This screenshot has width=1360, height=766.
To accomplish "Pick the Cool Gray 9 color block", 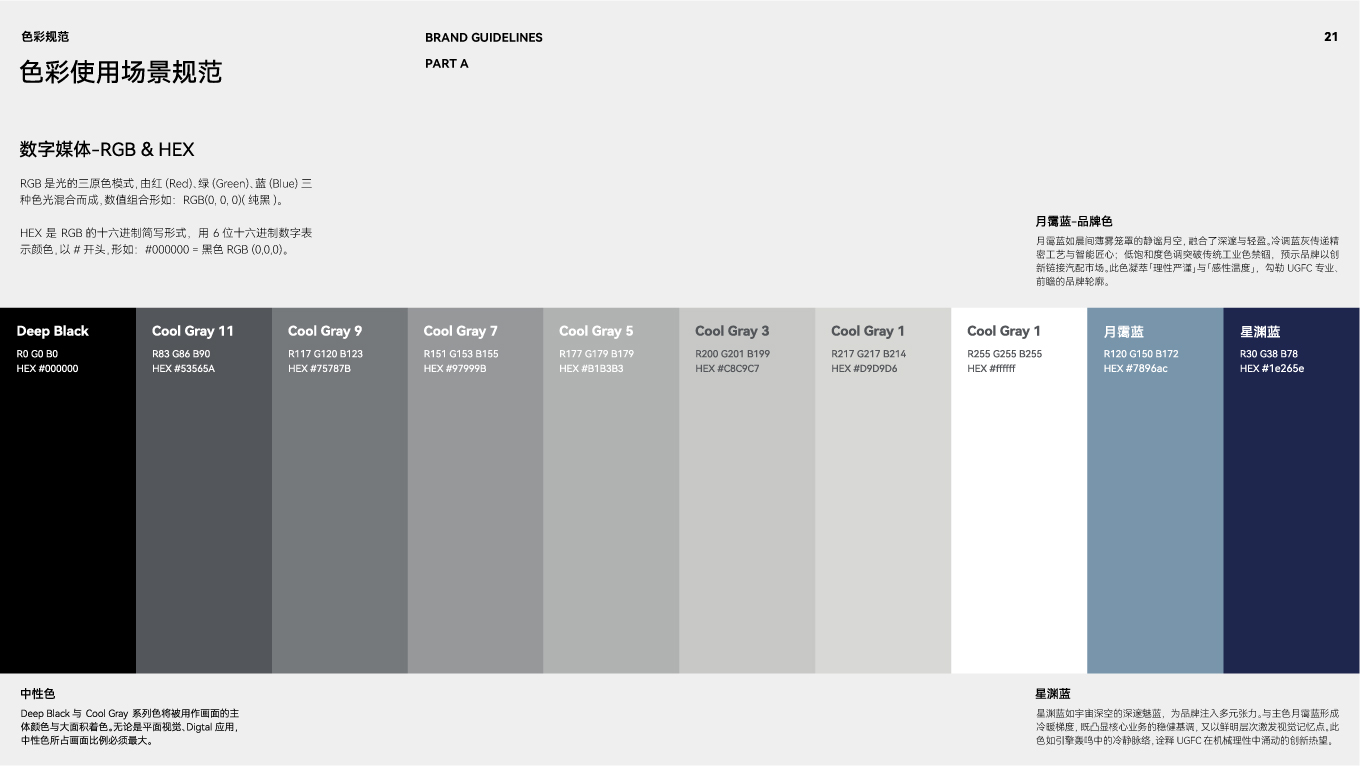I will 339,500.
